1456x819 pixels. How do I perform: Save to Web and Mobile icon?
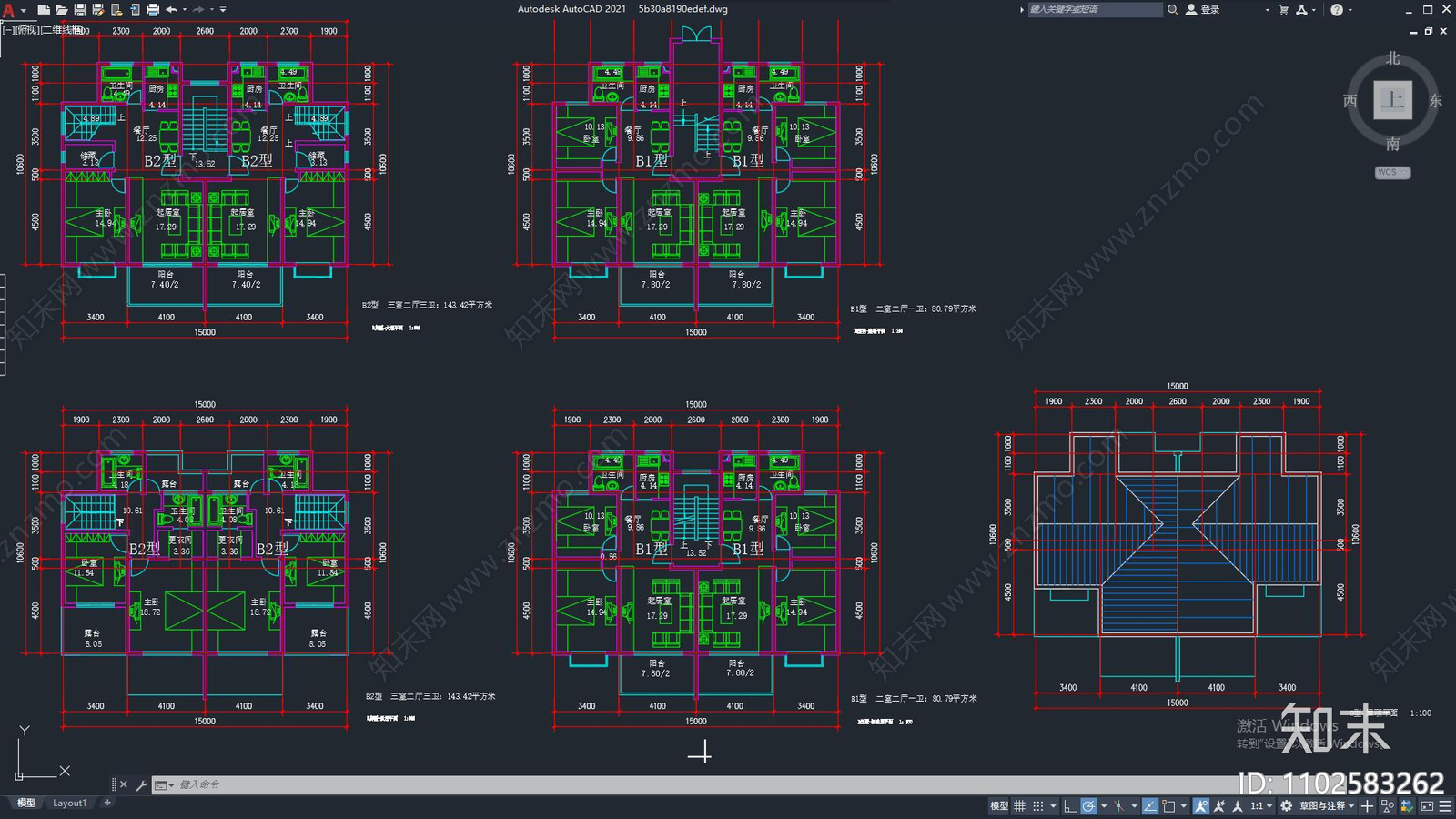[x=135, y=9]
